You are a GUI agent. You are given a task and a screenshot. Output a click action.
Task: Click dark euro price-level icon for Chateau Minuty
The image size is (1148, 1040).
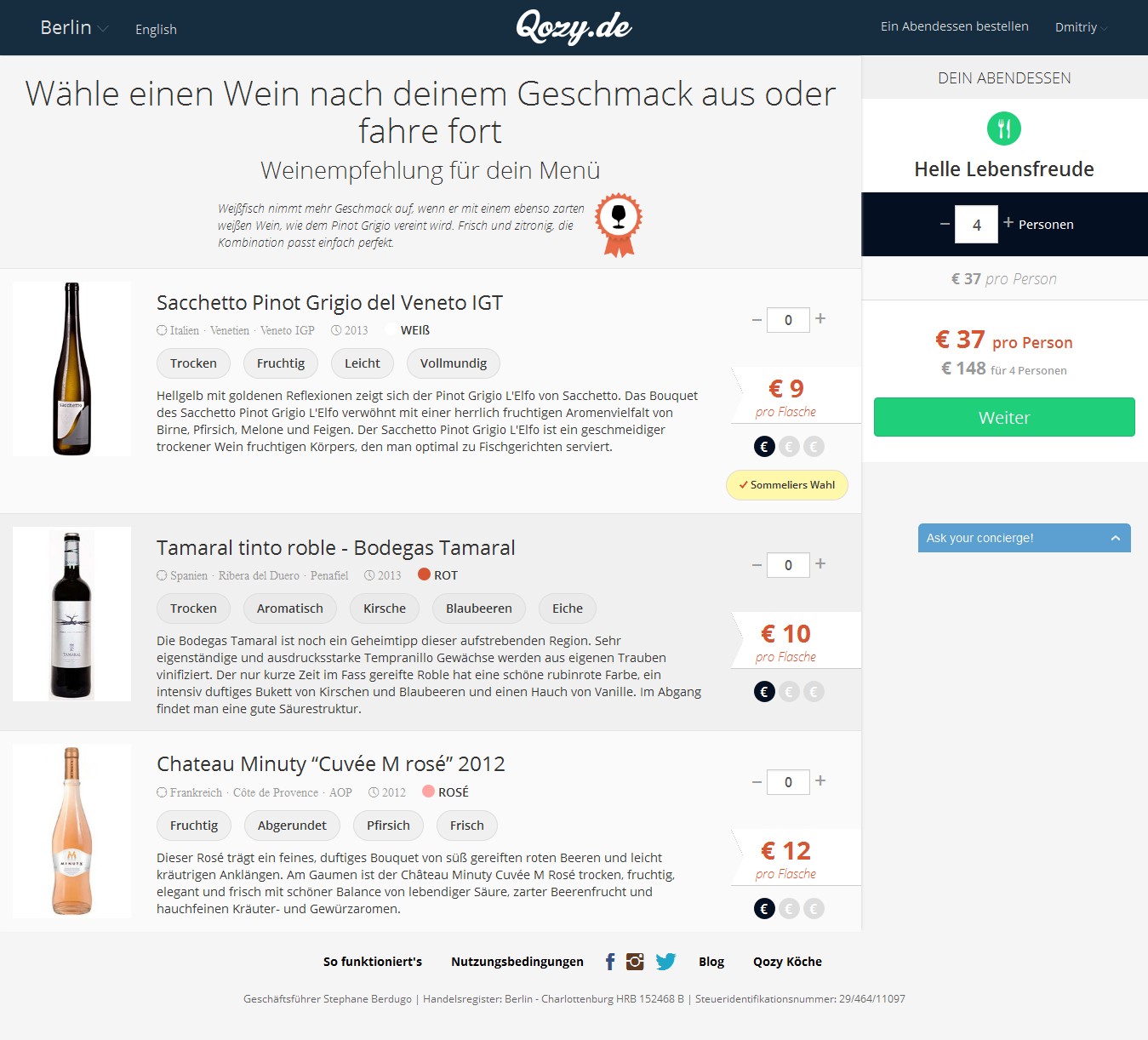764,908
